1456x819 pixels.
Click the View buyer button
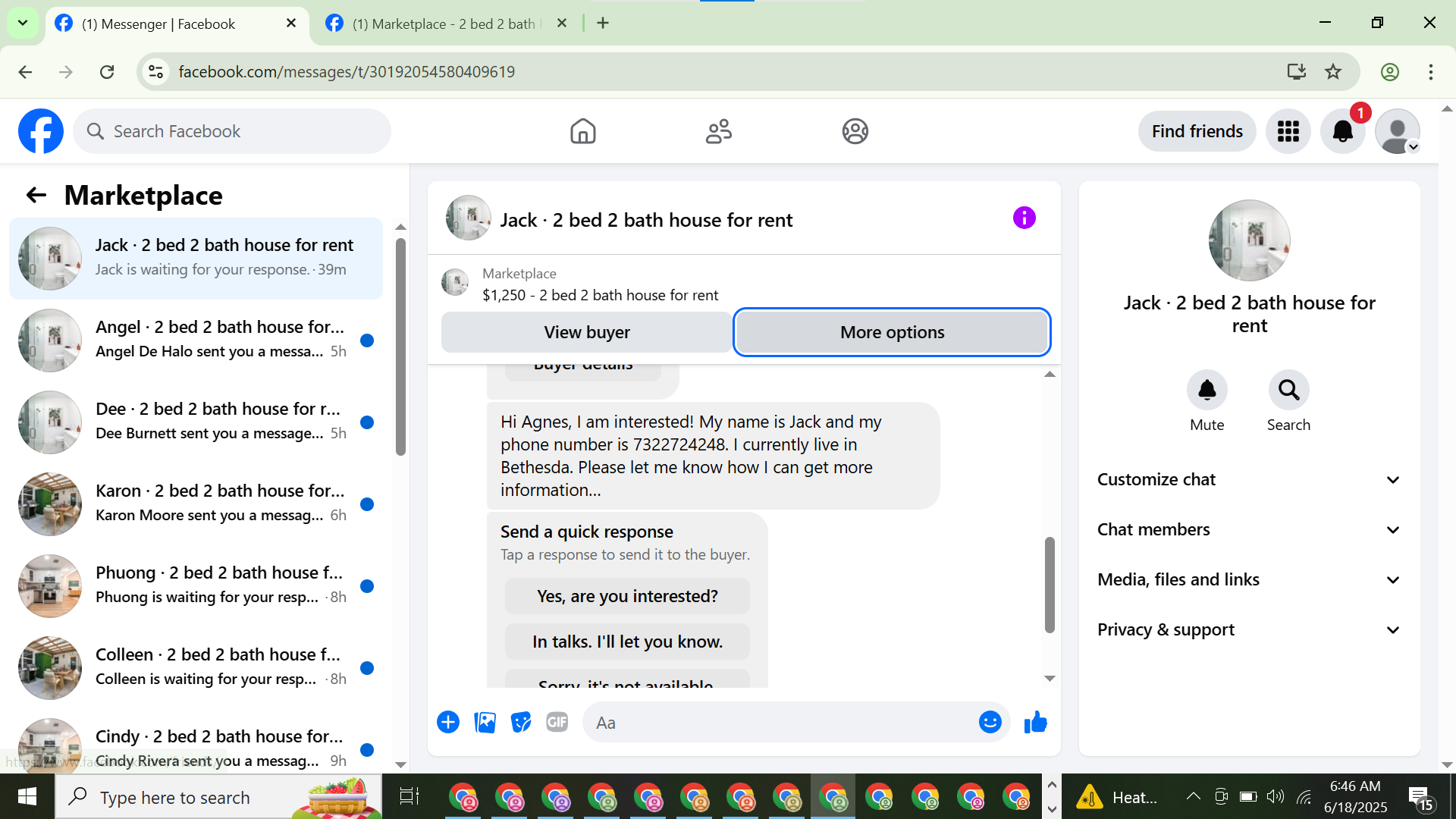pyautogui.click(x=586, y=332)
